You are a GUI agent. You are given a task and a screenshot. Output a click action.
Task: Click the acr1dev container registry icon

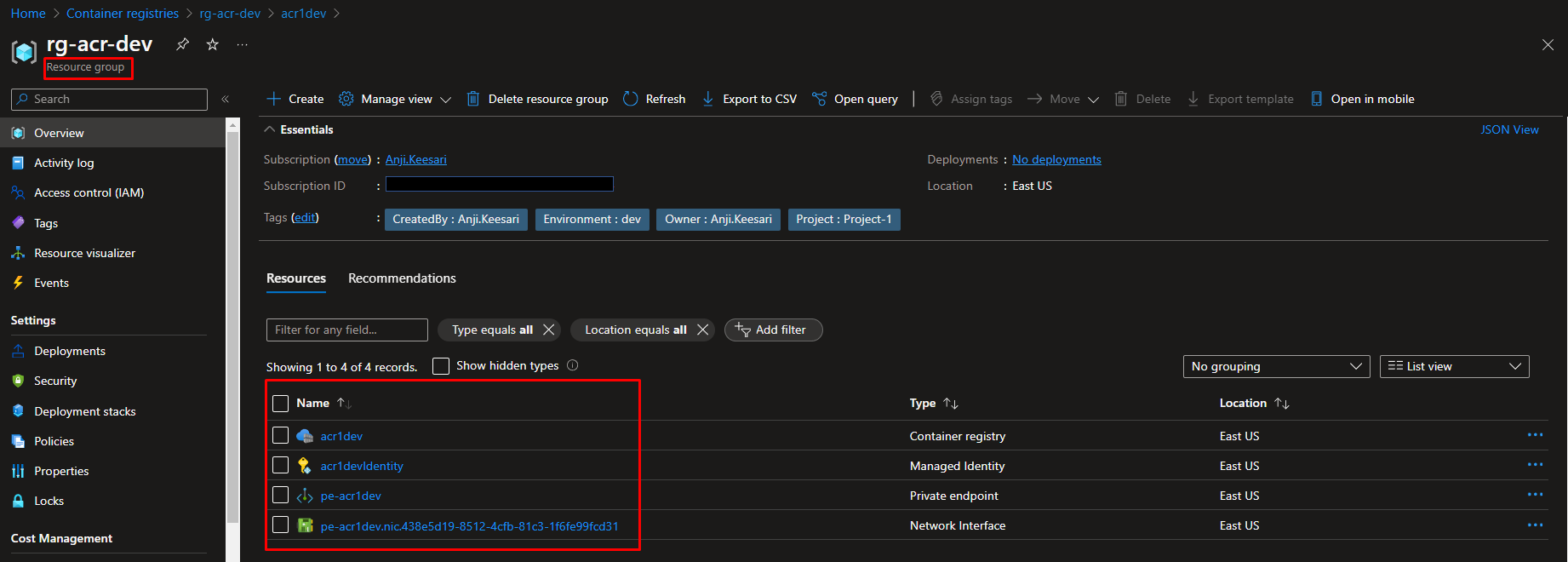click(x=305, y=436)
